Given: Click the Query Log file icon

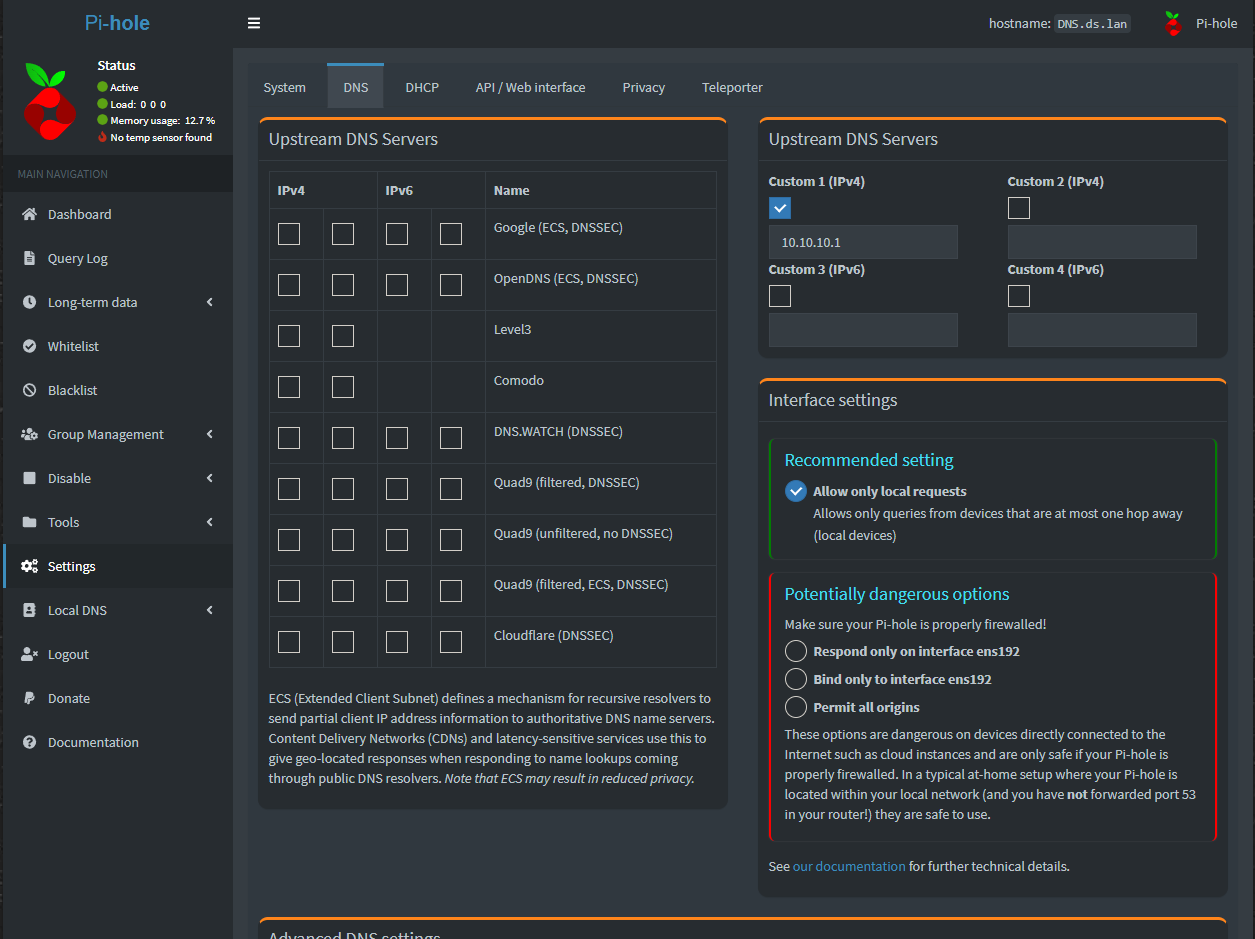Looking at the screenshot, I should (29, 258).
